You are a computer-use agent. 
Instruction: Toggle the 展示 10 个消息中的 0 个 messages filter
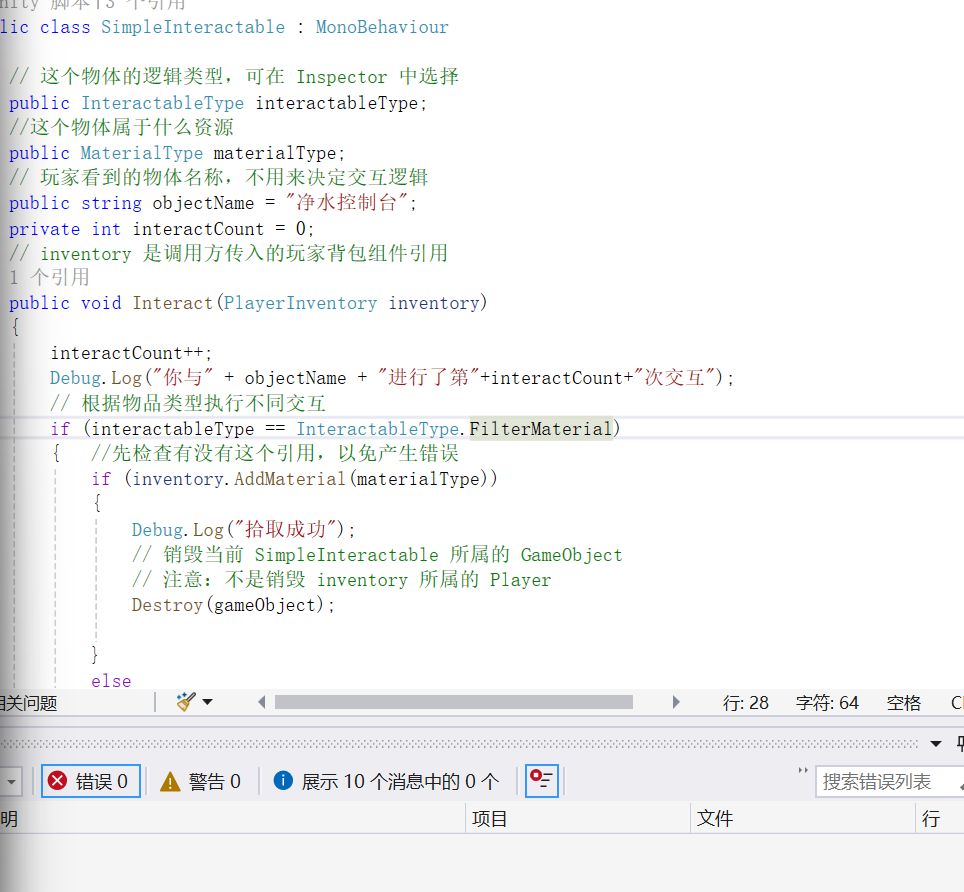point(386,781)
